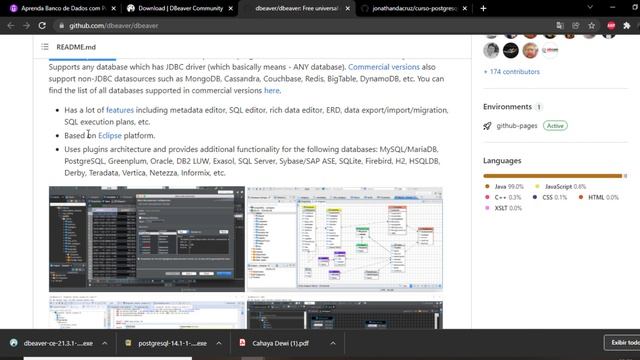
Task: Open the Commercial versions link
Action: (x=384, y=67)
